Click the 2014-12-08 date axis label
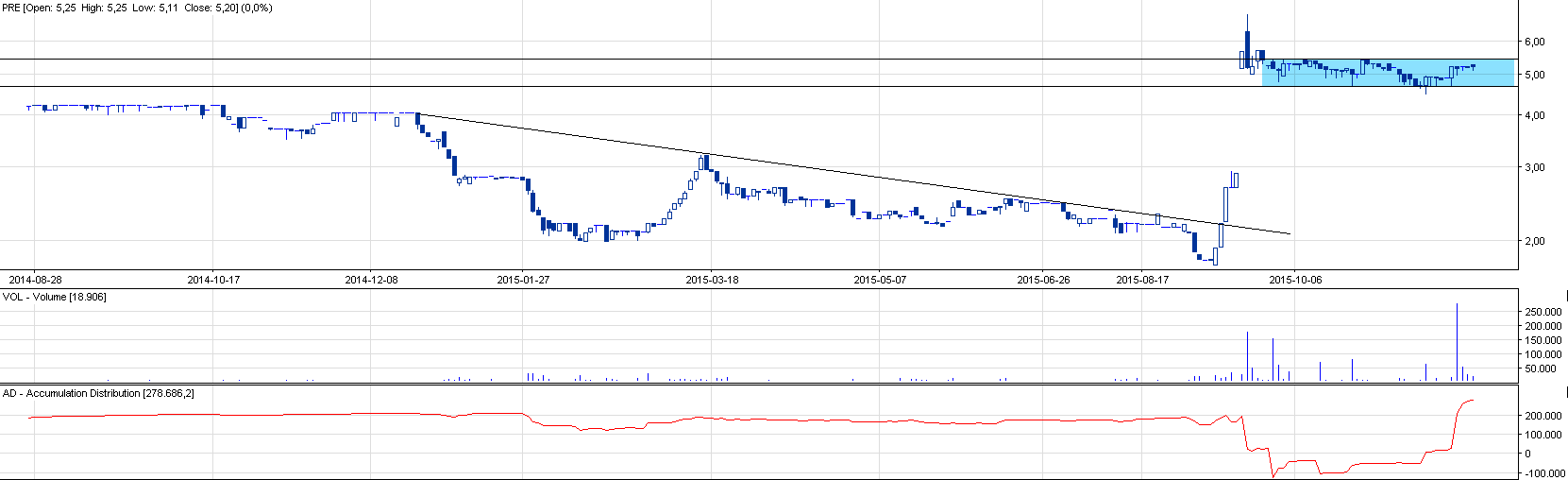 point(371,280)
